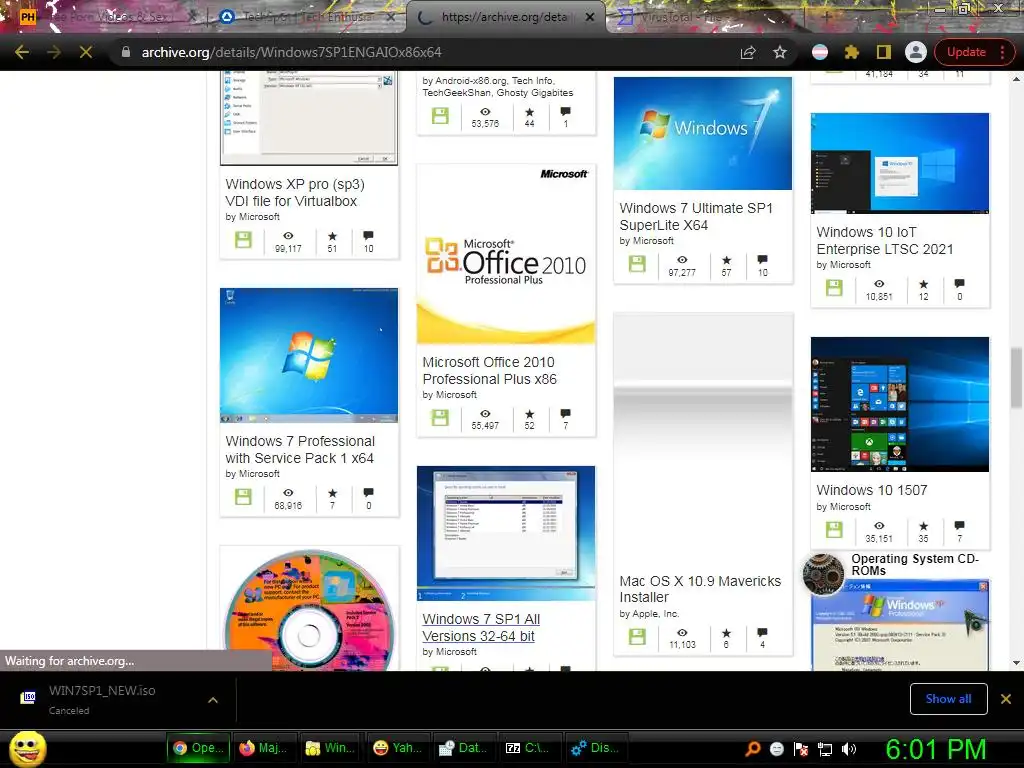Open Operating System CD-ROMs collection
This screenshot has height=768, width=1024.
pos(915,564)
